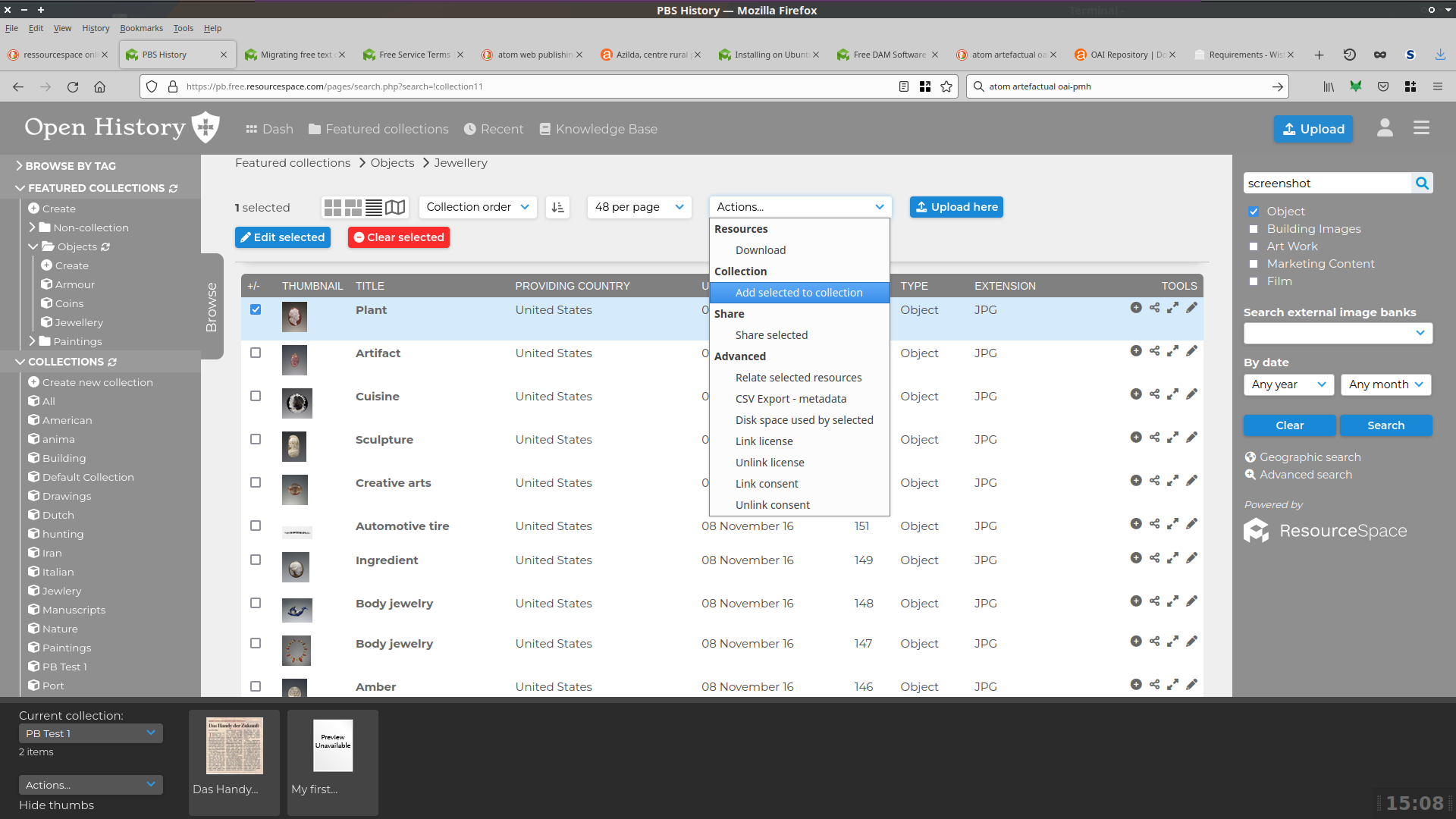Expand the Paintings folder in featured collections
This screenshot has width=1456, height=819.
pyautogui.click(x=32, y=341)
